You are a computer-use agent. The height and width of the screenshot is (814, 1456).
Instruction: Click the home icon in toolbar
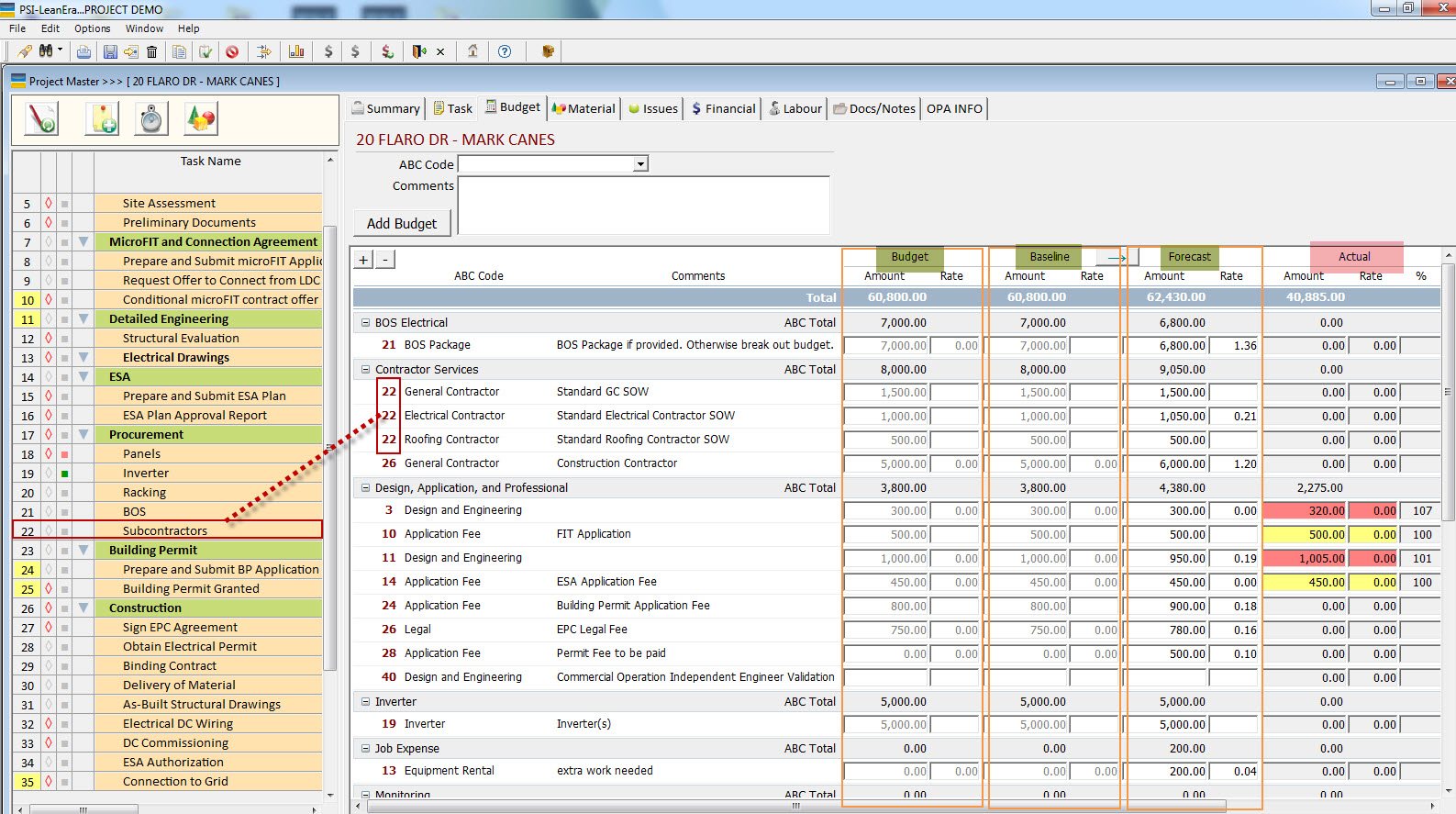click(x=472, y=51)
